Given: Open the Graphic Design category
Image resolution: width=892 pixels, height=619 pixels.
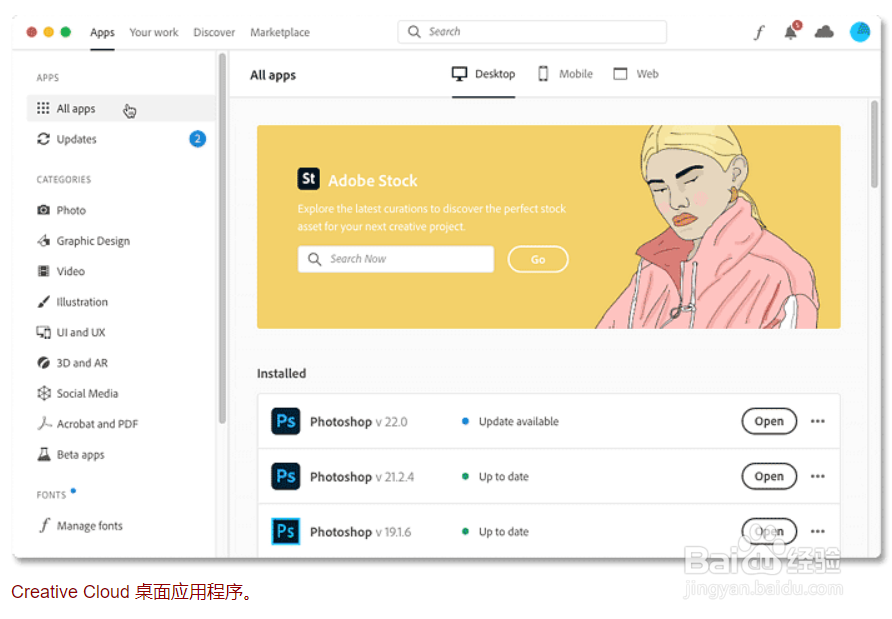Looking at the screenshot, I should pyautogui.click(x=121, y=241).
